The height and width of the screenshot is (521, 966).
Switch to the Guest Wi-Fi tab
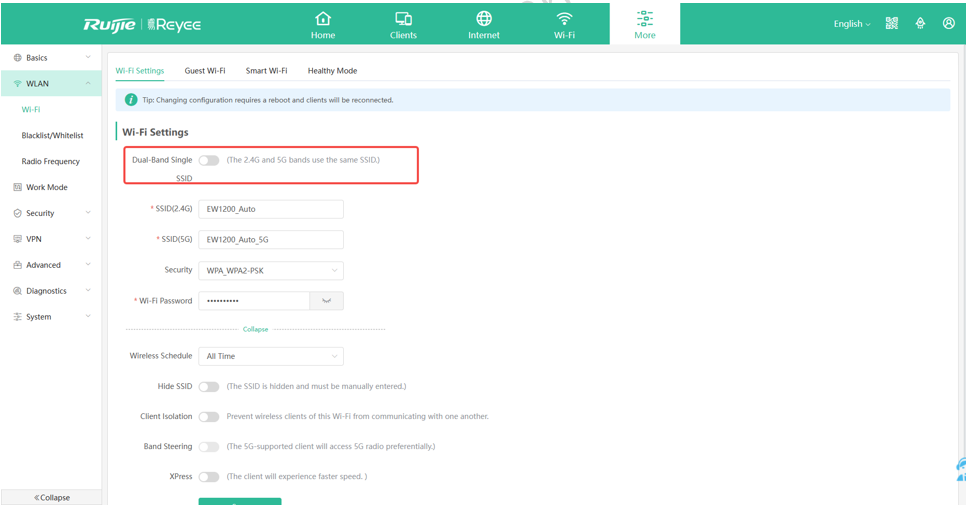coord(205,71)
